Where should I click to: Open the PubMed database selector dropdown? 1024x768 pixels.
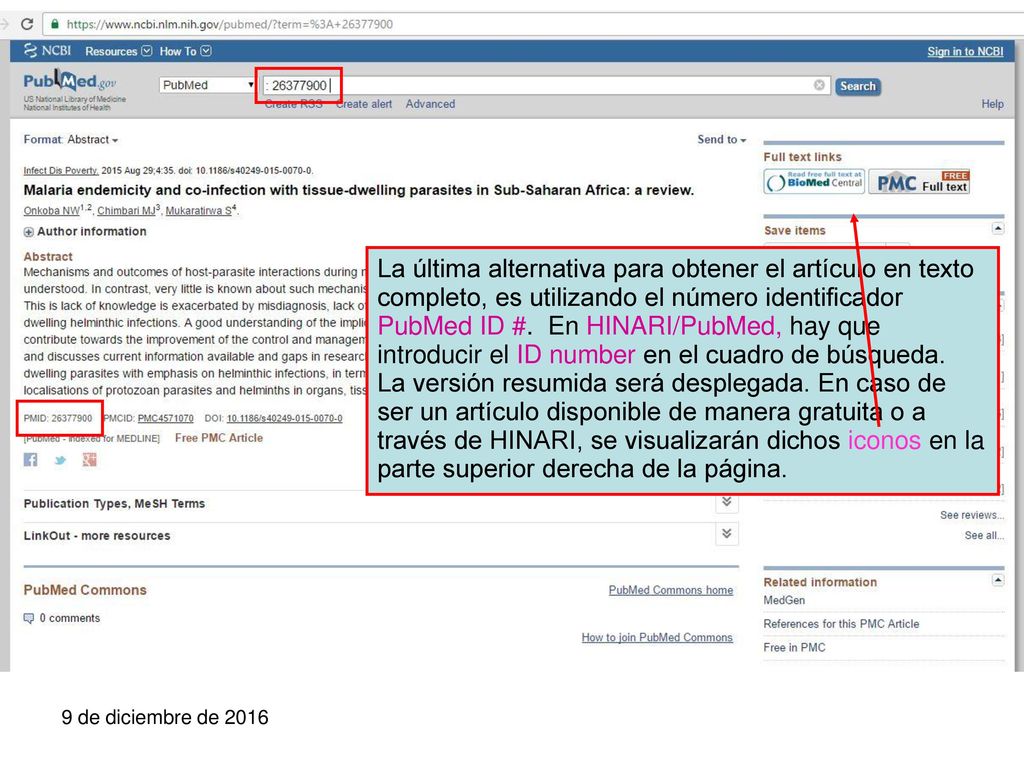tap(206, 85)
